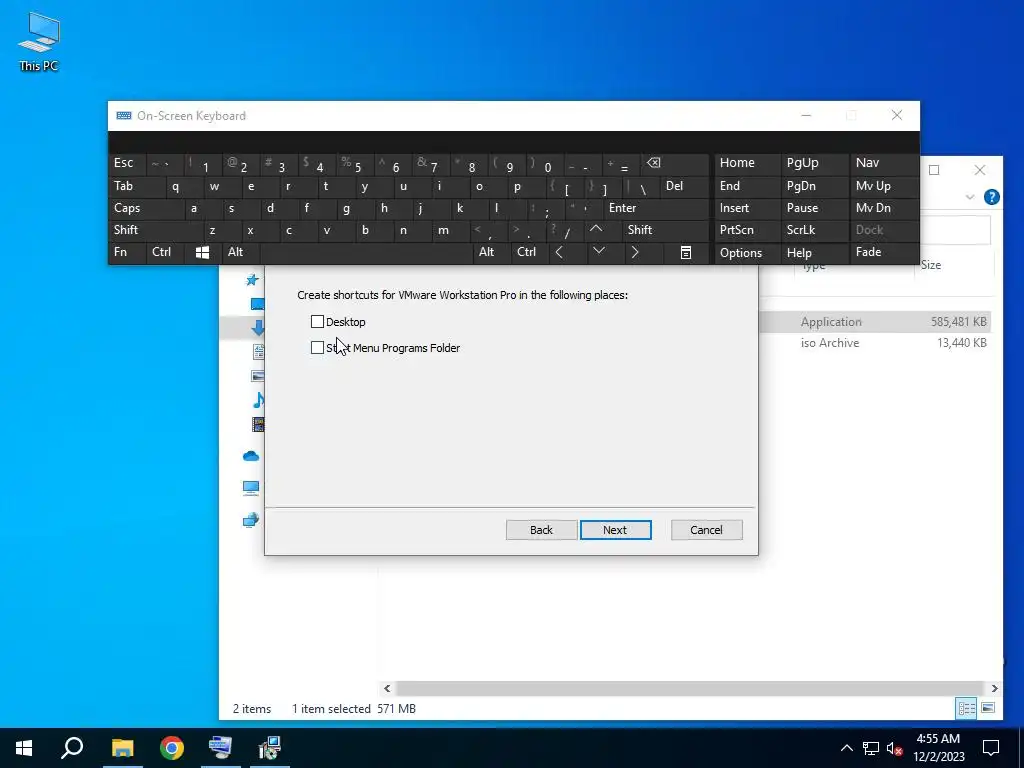Select Quick access star in Explorer sidebar
1024x768 pixels.
click(251, 280)
